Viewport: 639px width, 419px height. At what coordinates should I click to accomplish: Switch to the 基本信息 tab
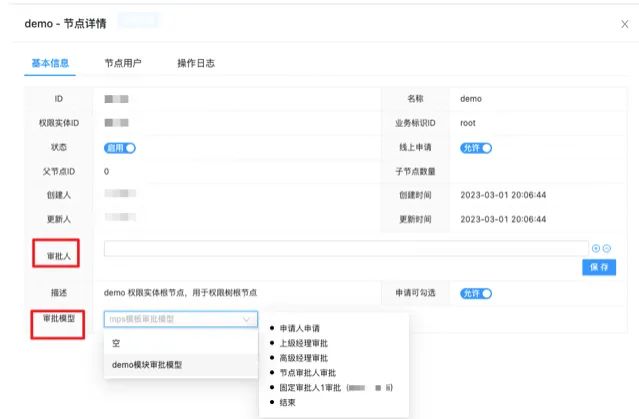(x=50, y=63)
